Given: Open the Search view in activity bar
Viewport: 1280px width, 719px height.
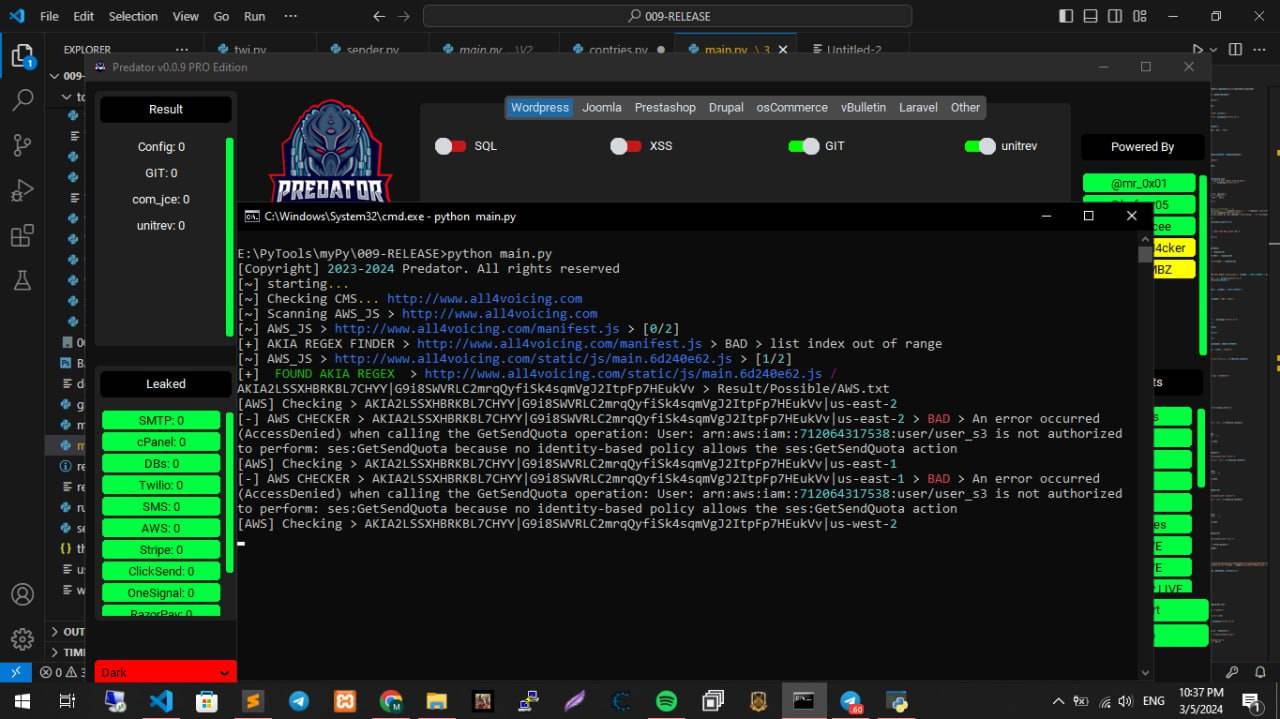Looking at the screenshot, I should (22, 100).
